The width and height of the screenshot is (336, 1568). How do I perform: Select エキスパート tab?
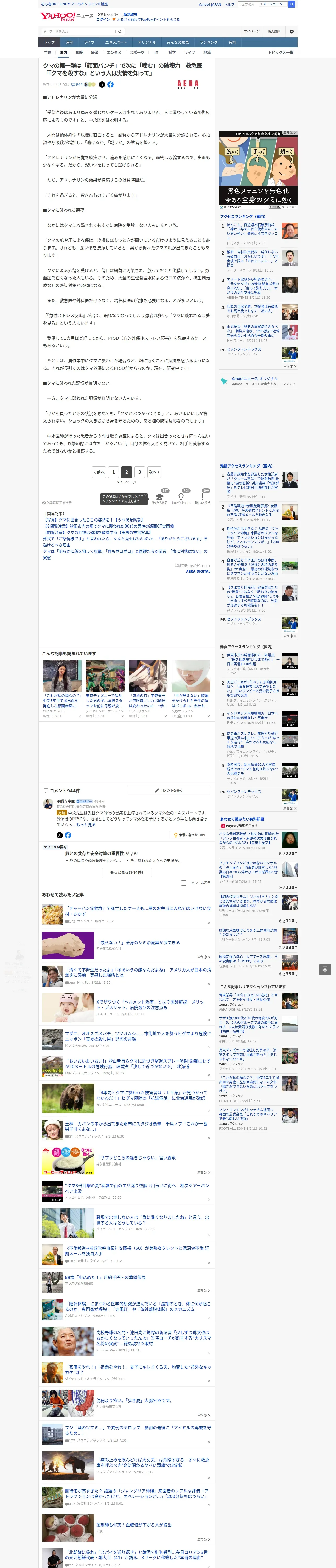tap(116, 43)
